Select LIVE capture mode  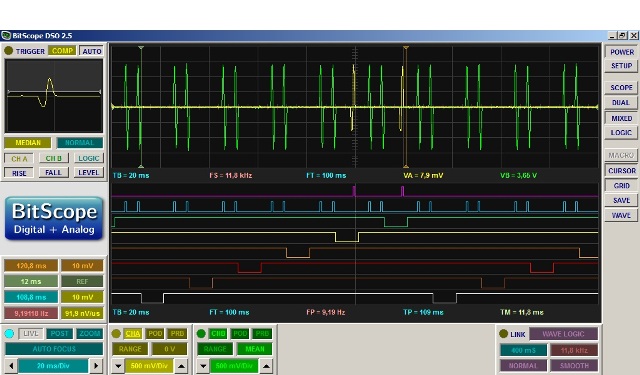click(31, 334)
